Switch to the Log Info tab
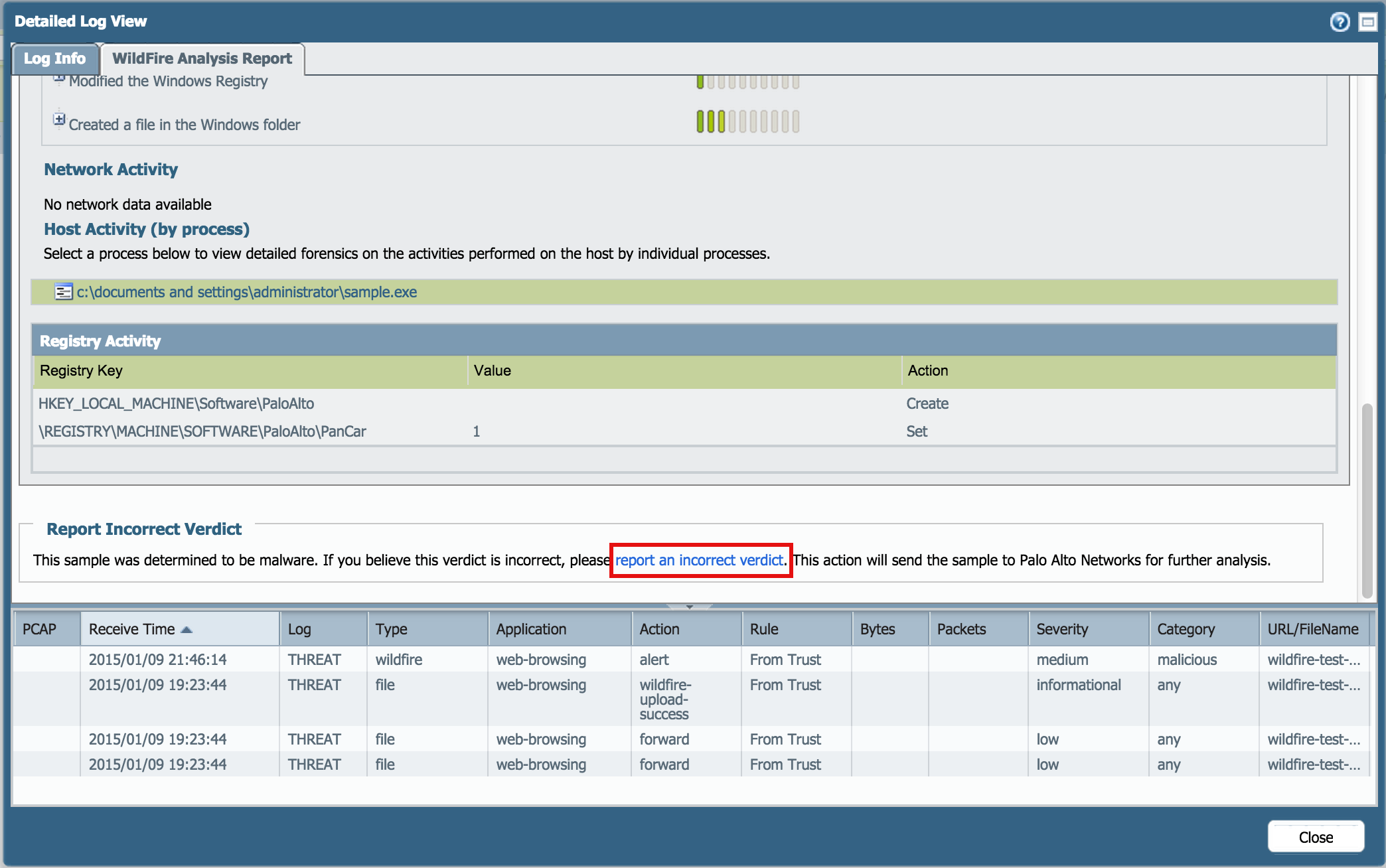This screenshot has width=1386, height=868. [x=54, y=59]
